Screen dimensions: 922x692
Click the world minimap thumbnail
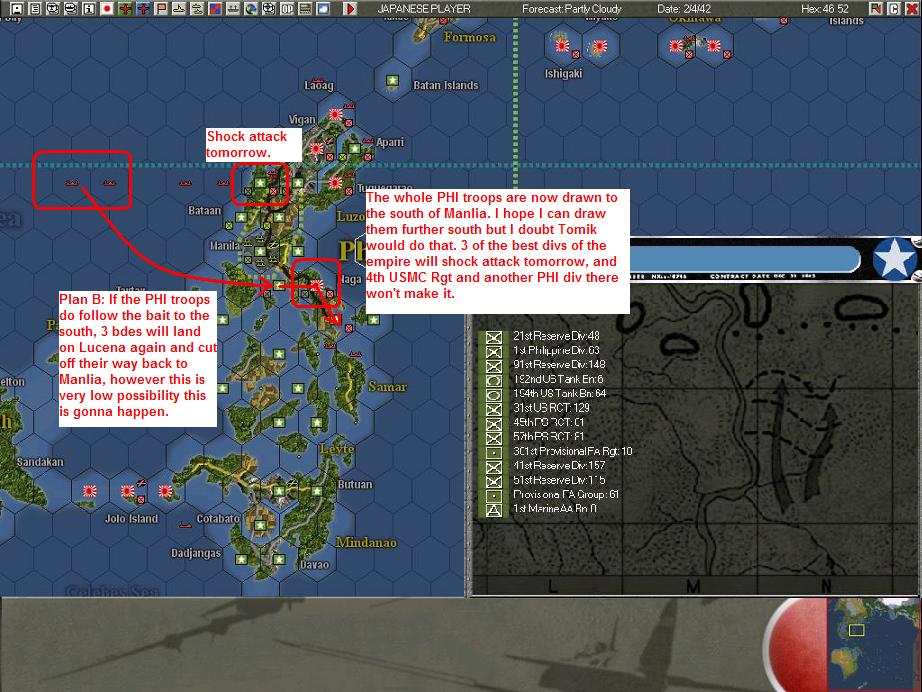(872, 644)
